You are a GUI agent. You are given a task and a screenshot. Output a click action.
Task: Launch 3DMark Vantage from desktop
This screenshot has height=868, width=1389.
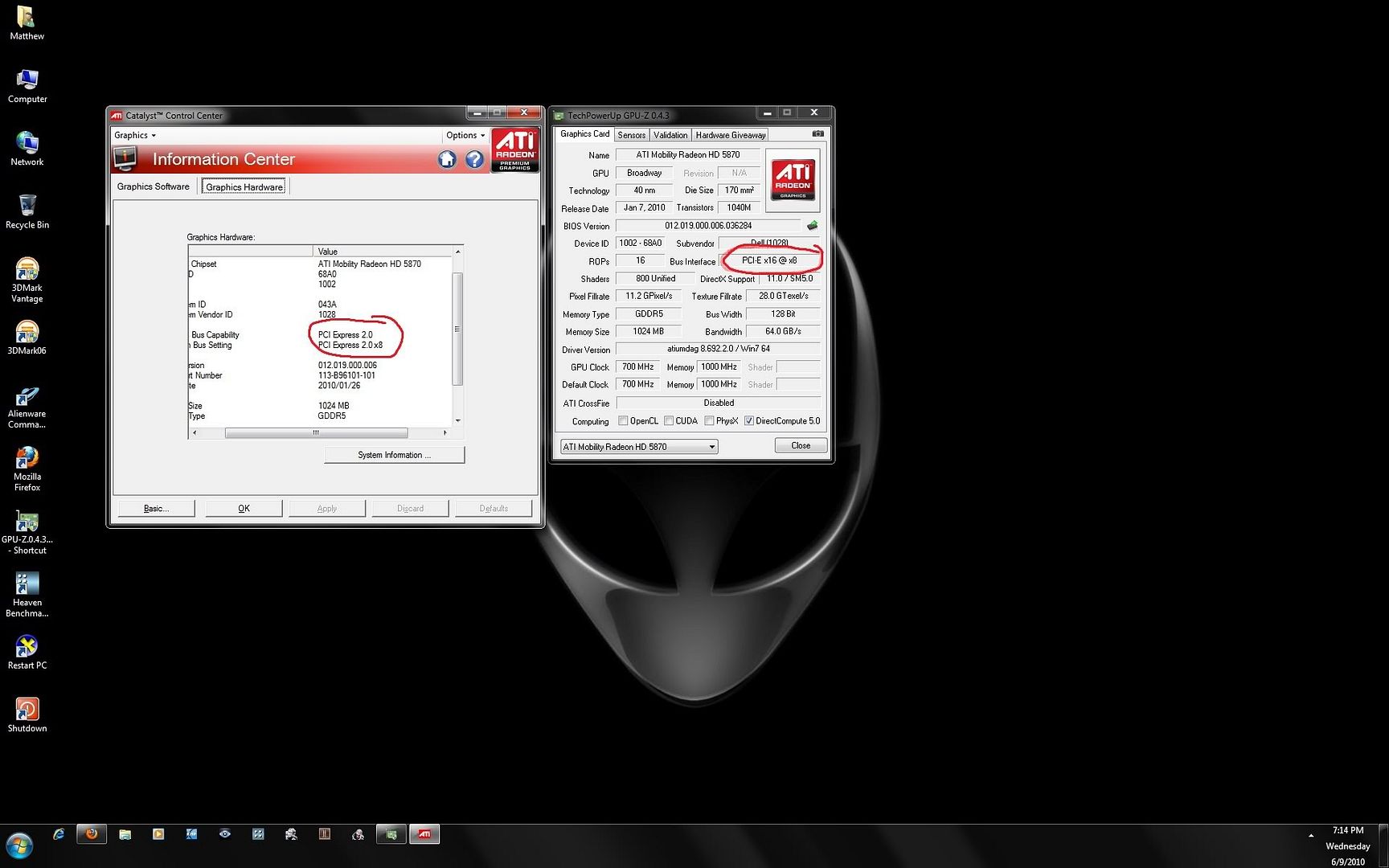click(x=27, y=280)
